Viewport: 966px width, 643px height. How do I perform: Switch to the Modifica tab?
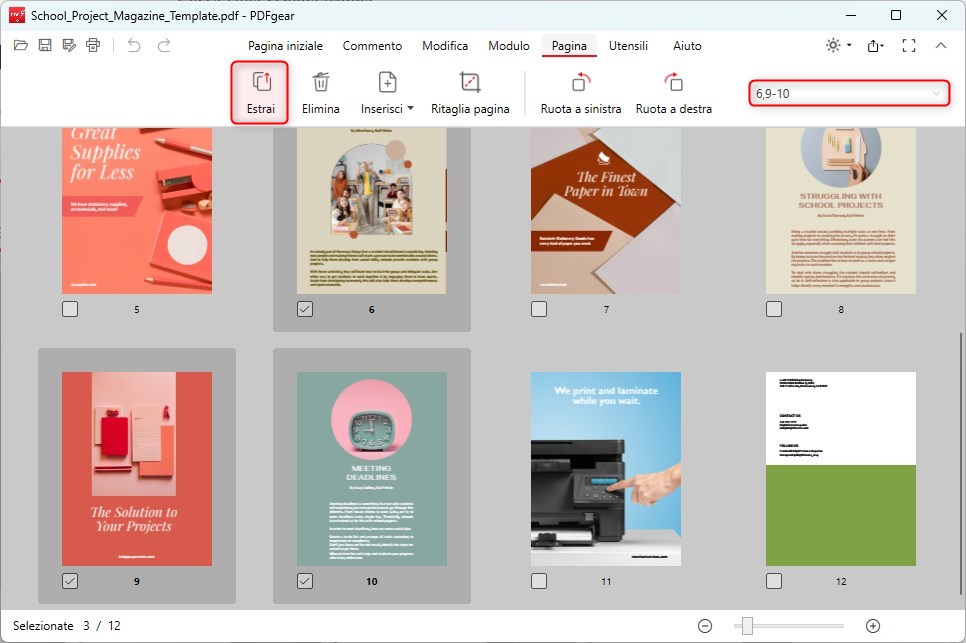click(444, 46)
